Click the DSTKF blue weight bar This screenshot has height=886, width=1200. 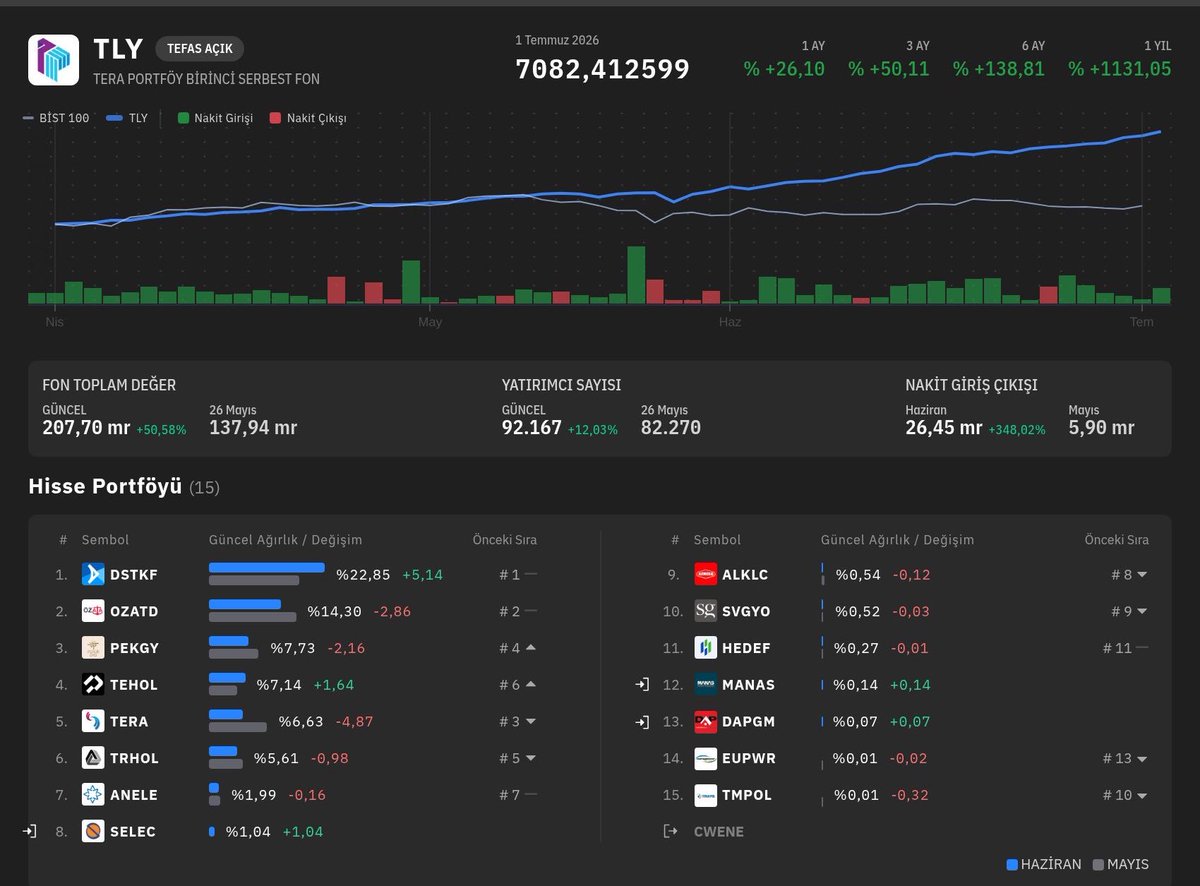[267, 568]
